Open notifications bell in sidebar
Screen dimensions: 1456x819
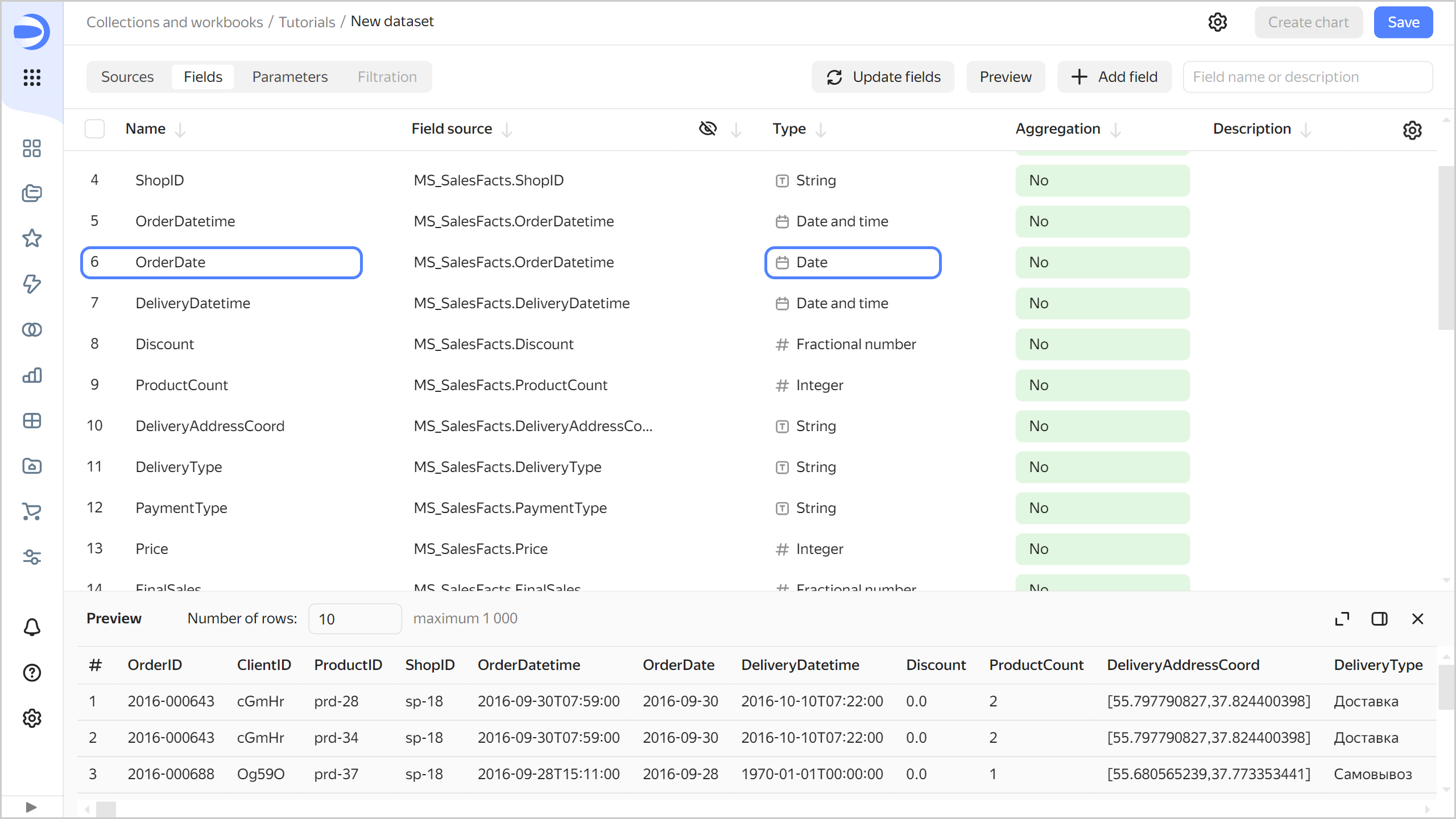32,627
